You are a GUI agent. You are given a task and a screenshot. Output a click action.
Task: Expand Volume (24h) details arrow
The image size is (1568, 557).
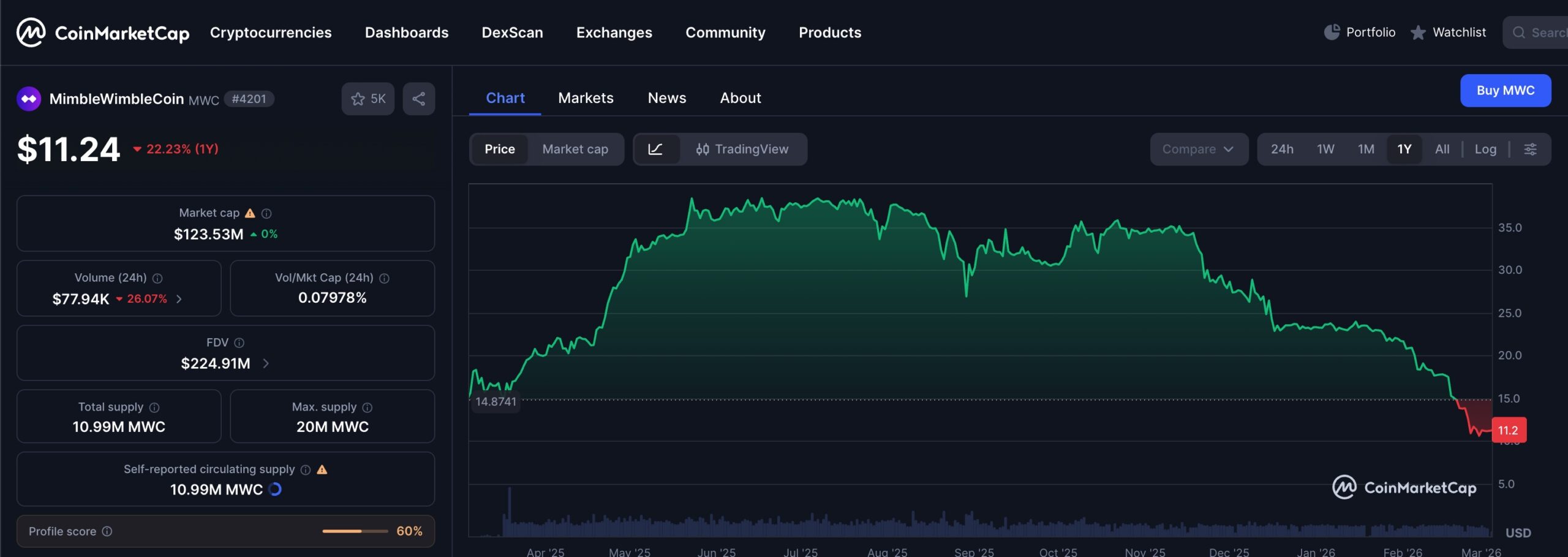tap(179, 299)
